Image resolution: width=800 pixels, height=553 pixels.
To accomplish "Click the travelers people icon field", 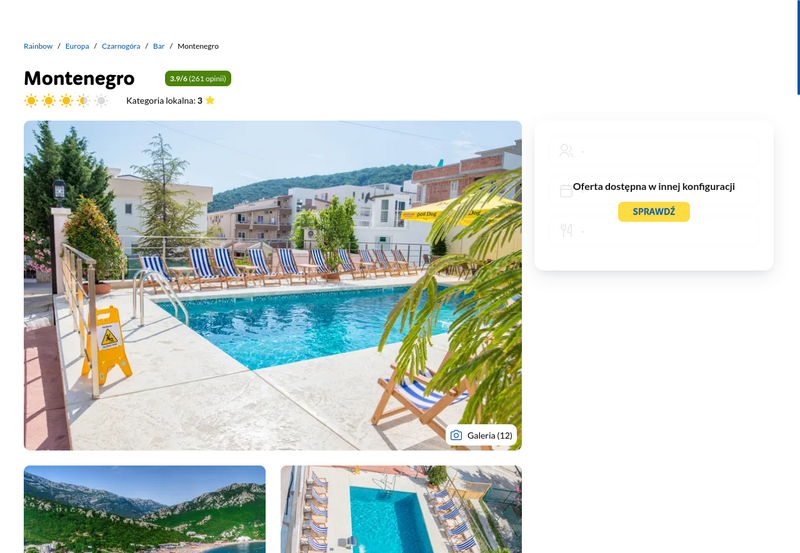I will pos(654,150).
